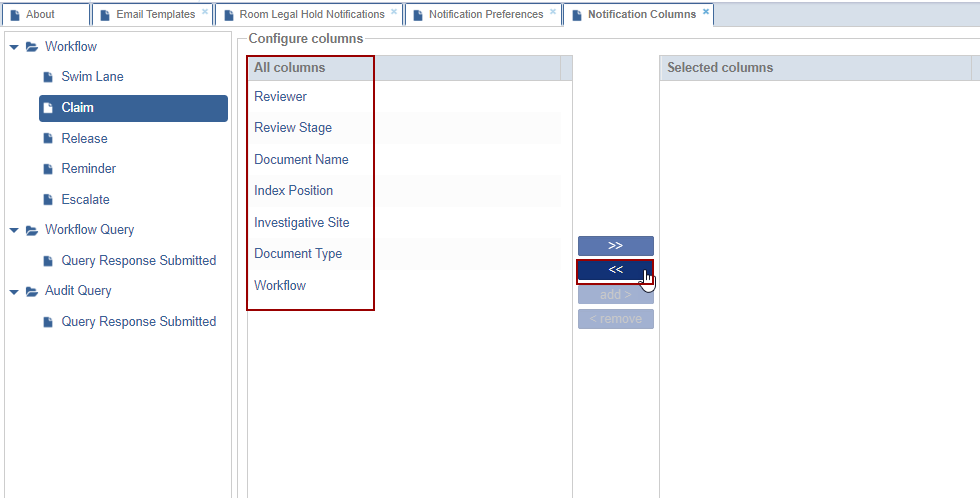Image resolution: width=980 pixels, height=498 pixels.
Task: Click the Audit Query folder icon
Action: pos(31,291)
